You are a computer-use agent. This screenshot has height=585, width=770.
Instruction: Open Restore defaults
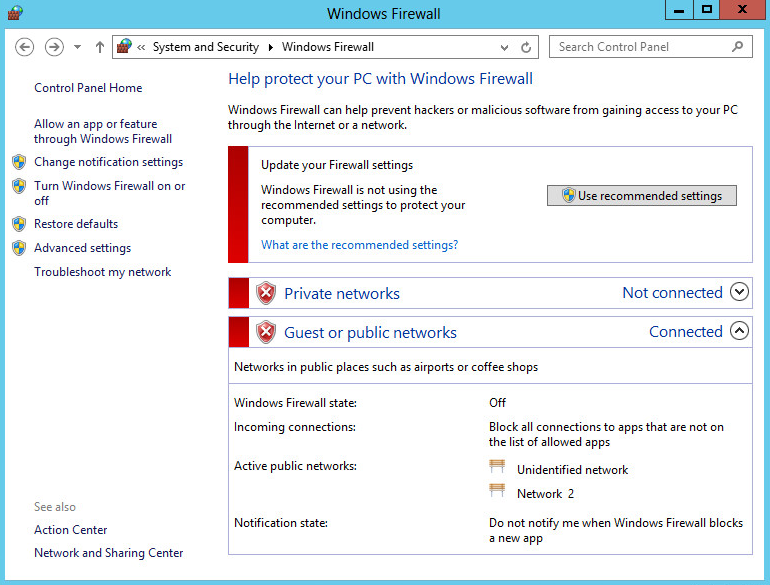coord(76,224)
